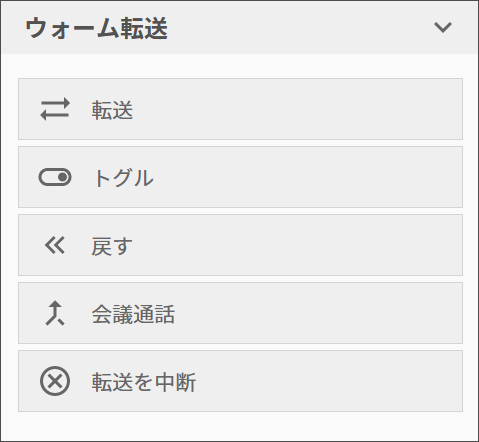Select the 会議通話 text label
The height and width of the screenshot is (442, 479).
[133, 314]
